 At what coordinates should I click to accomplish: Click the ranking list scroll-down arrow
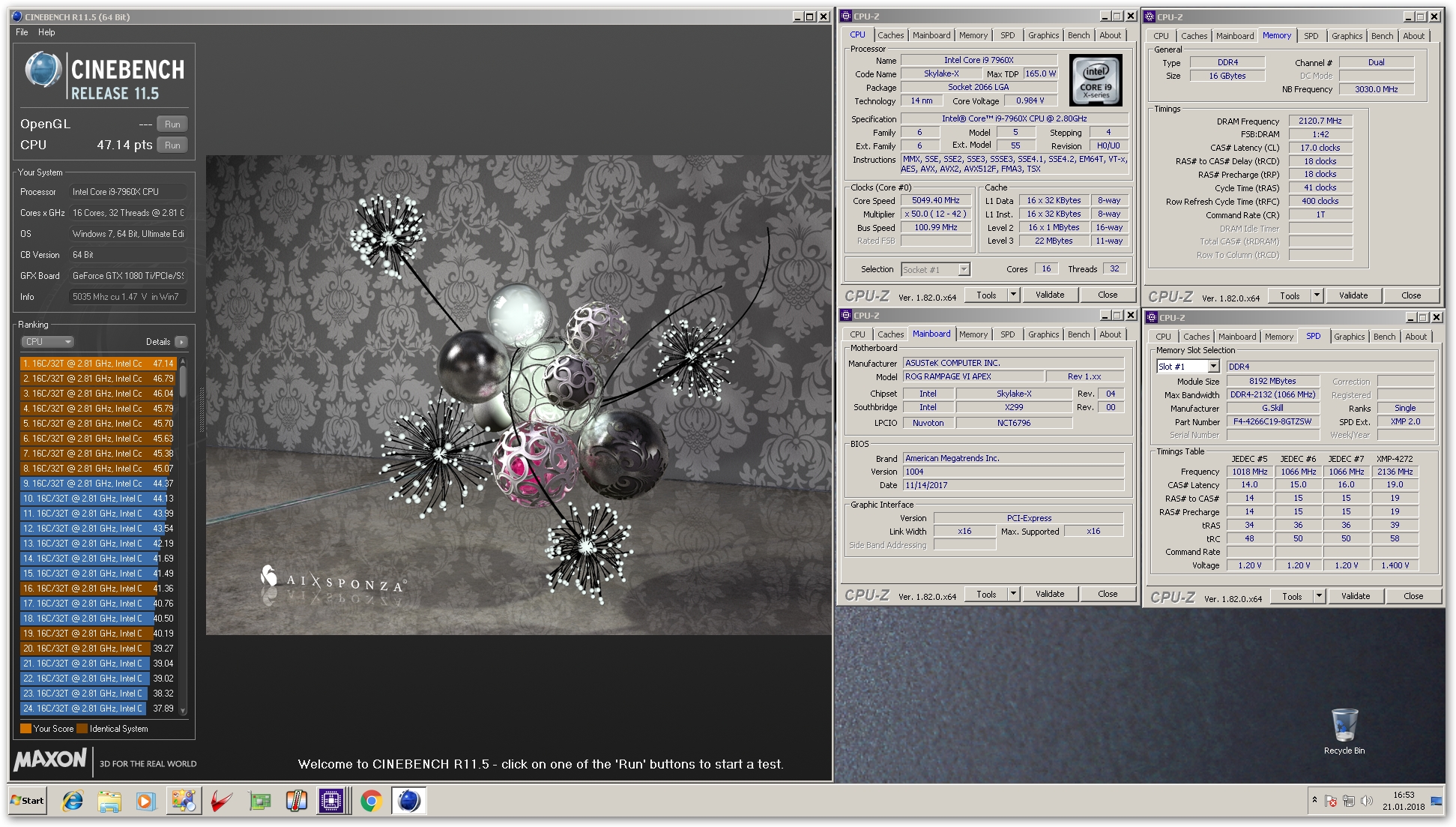[183, 711]
